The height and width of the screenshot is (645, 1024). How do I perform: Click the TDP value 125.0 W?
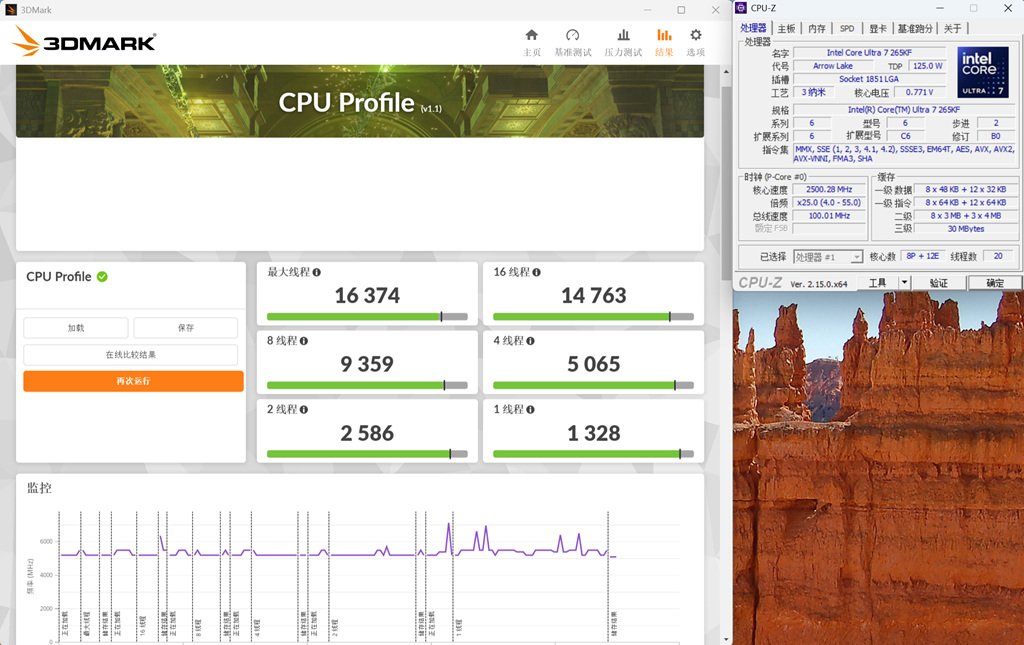click(x=927, y=66)
